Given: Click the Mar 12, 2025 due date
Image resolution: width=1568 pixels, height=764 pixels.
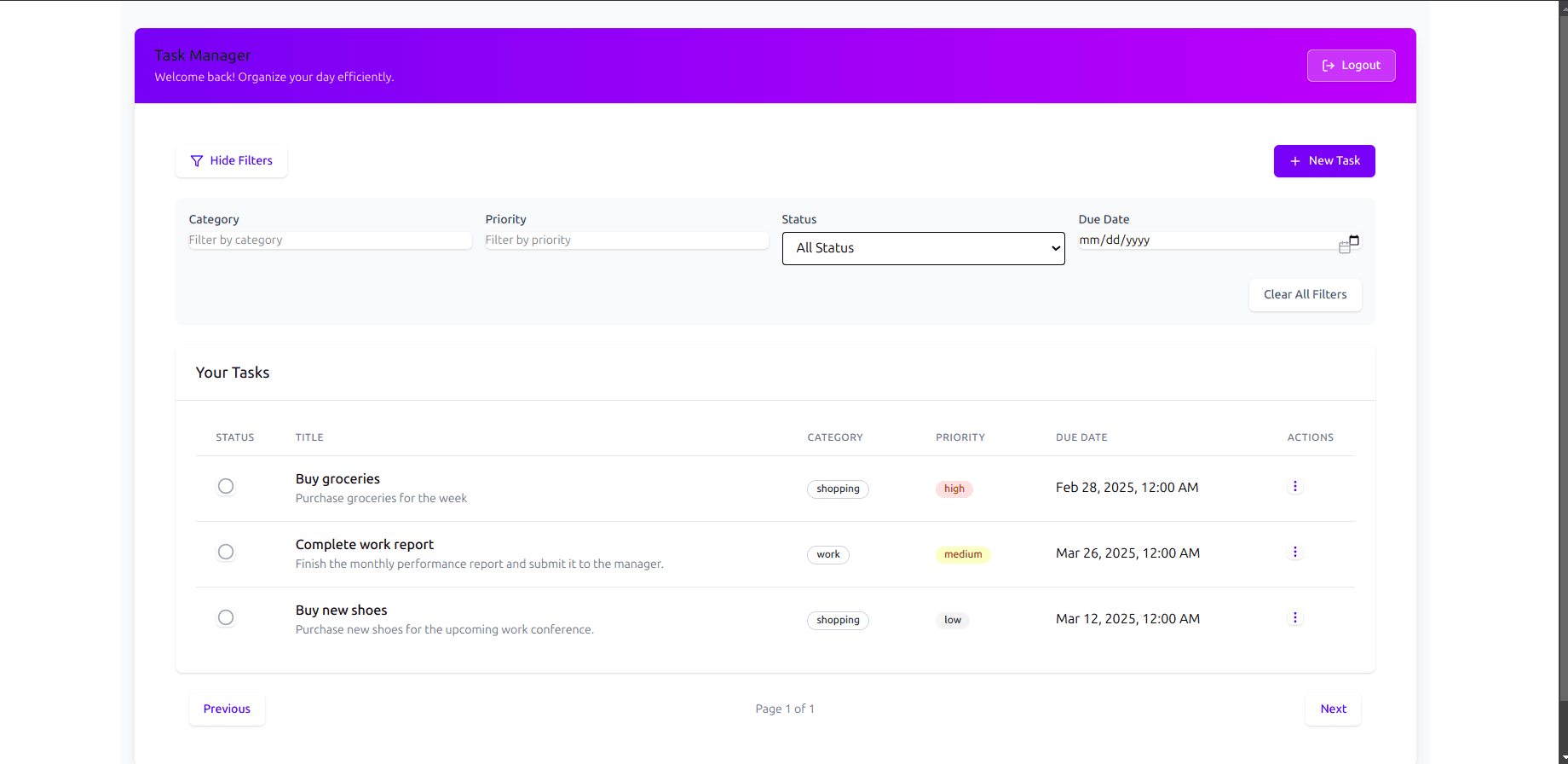Looking at the screenshot, I should click(1127, 619).
